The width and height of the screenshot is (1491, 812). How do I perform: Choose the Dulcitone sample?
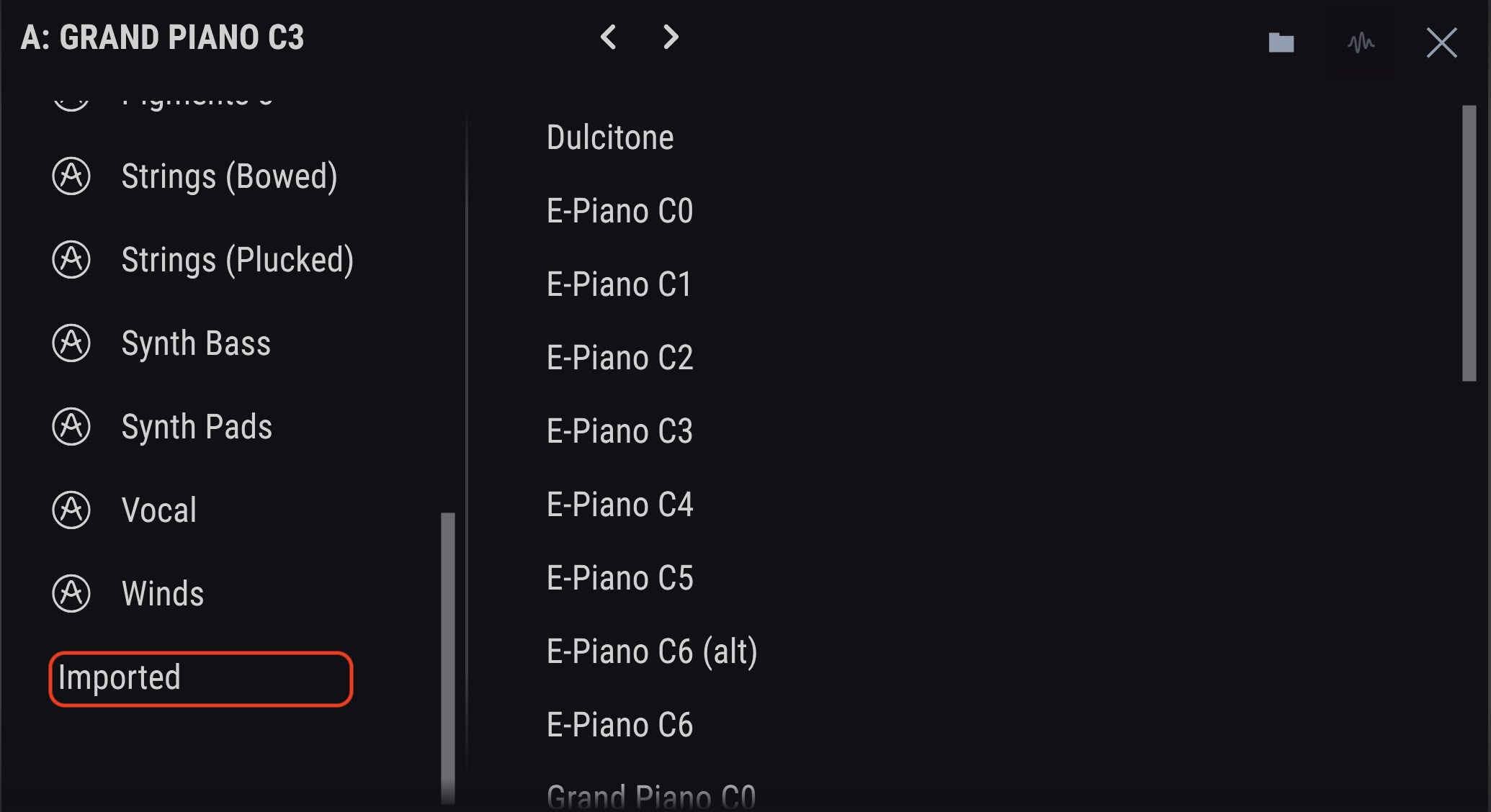[610, 137]
